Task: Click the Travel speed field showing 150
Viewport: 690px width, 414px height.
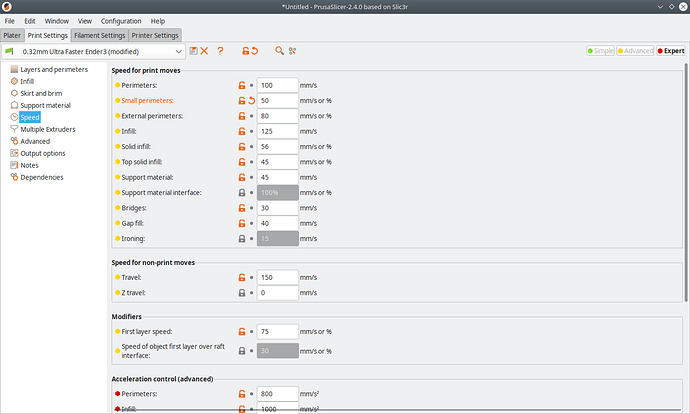Action: (278, 278)
